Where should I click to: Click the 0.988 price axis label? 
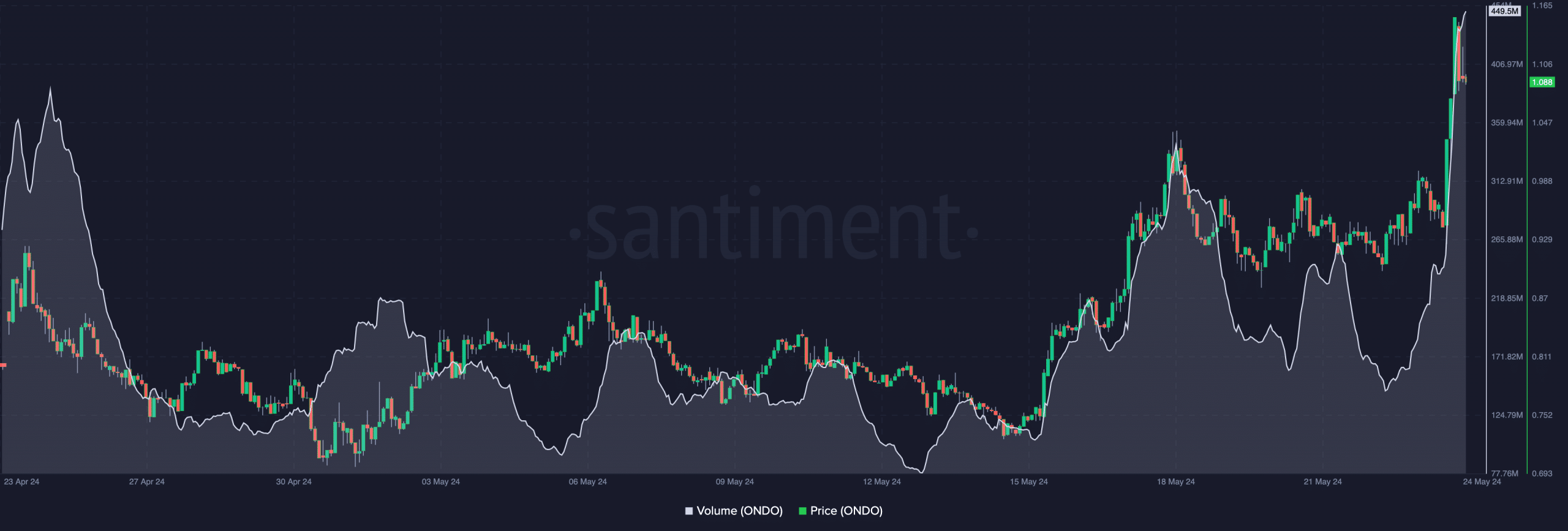click(x=1542, y=181)
